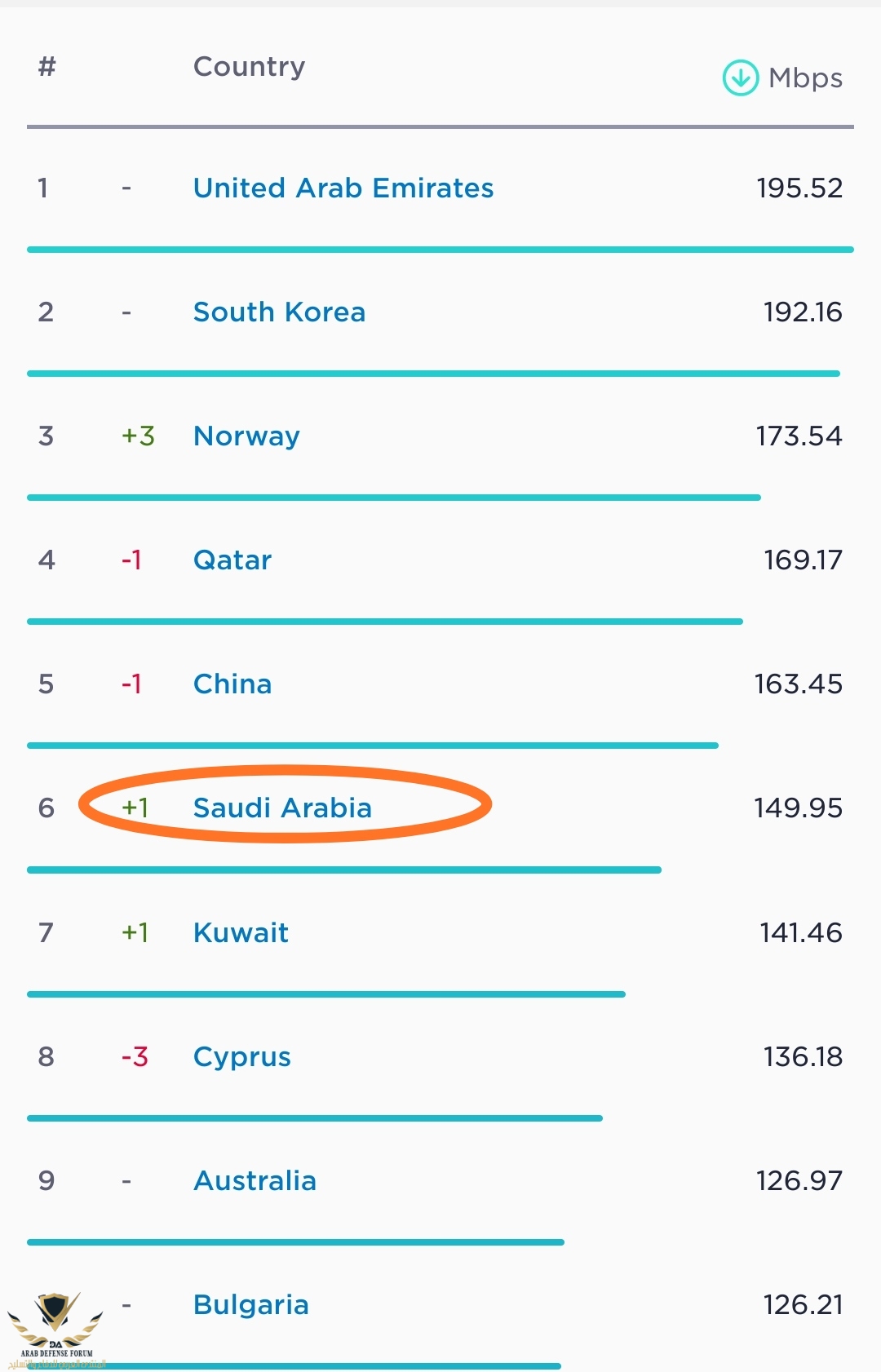Open the South Korea country link
The width and height of the screenshot is (881, 1372).
pyautogui.click(x=279, y=312)
